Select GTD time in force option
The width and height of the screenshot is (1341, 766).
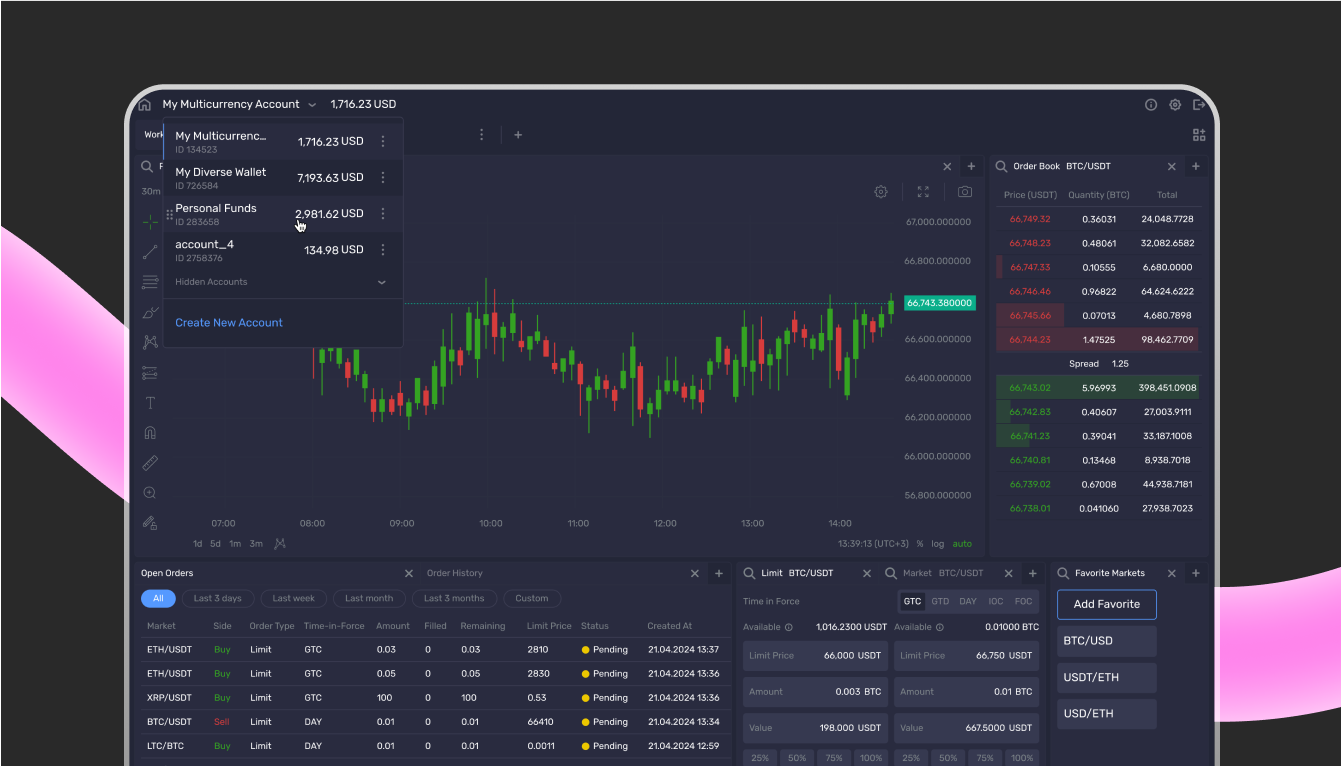click(940, 601)
